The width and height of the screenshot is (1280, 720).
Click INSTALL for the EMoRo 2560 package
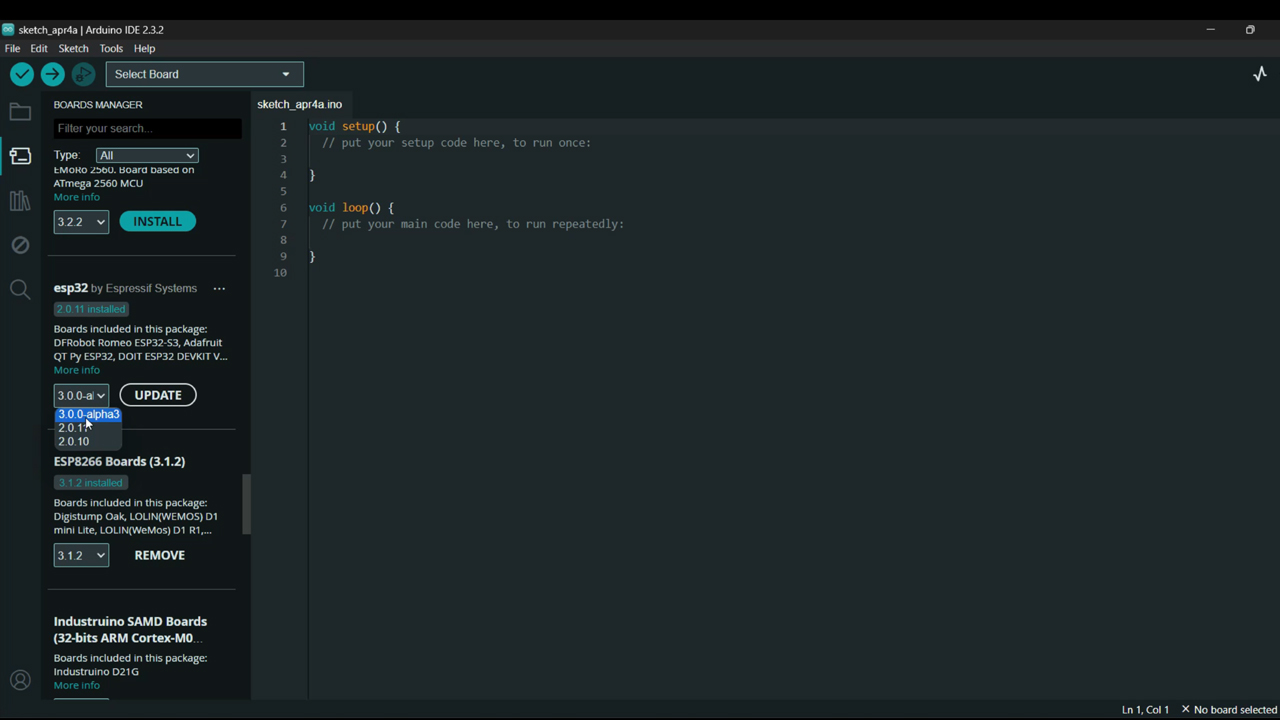click(x=158, y=221)
